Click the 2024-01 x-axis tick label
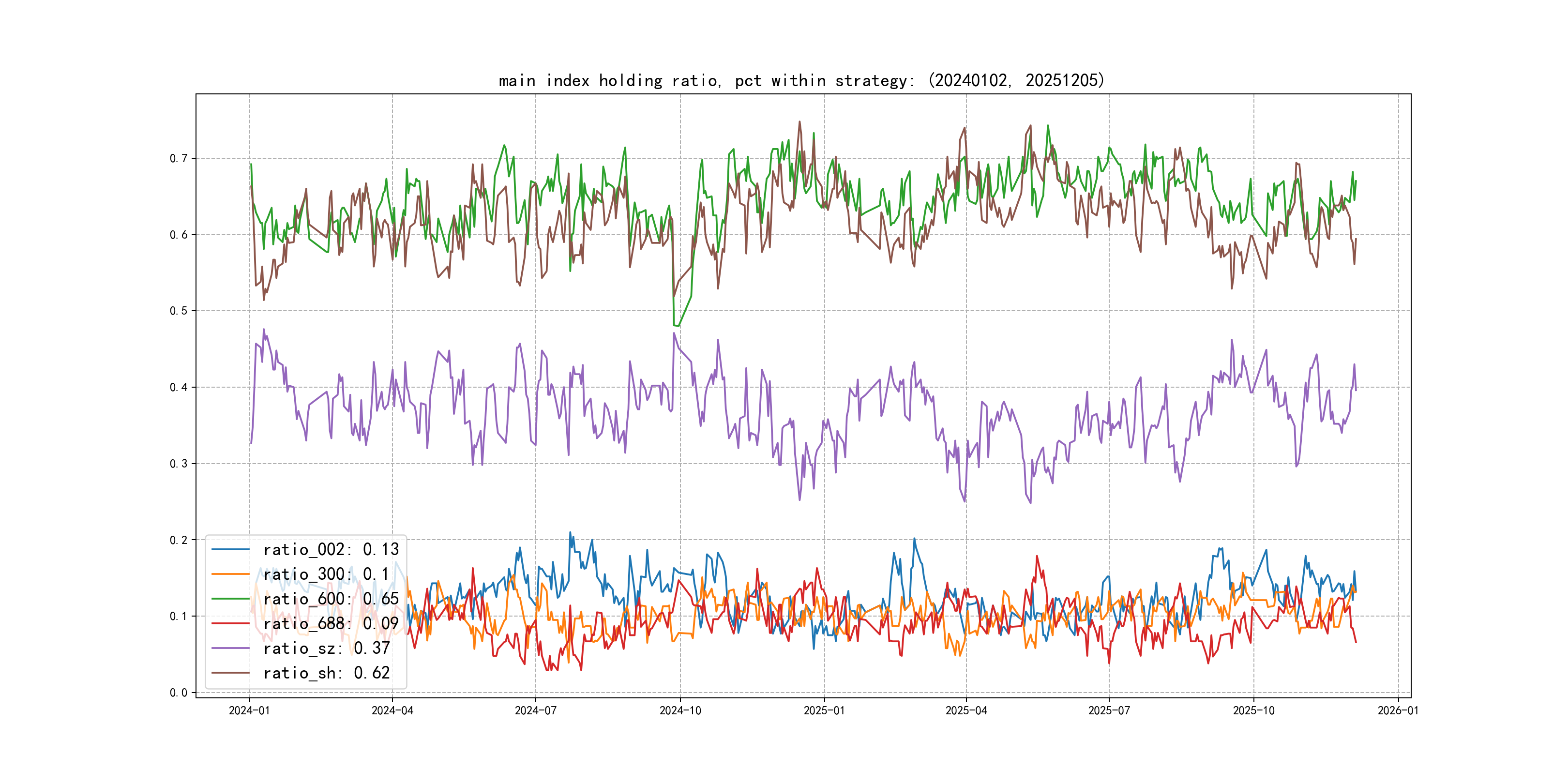The image size is (1568, 784). [x=249, y=710]
